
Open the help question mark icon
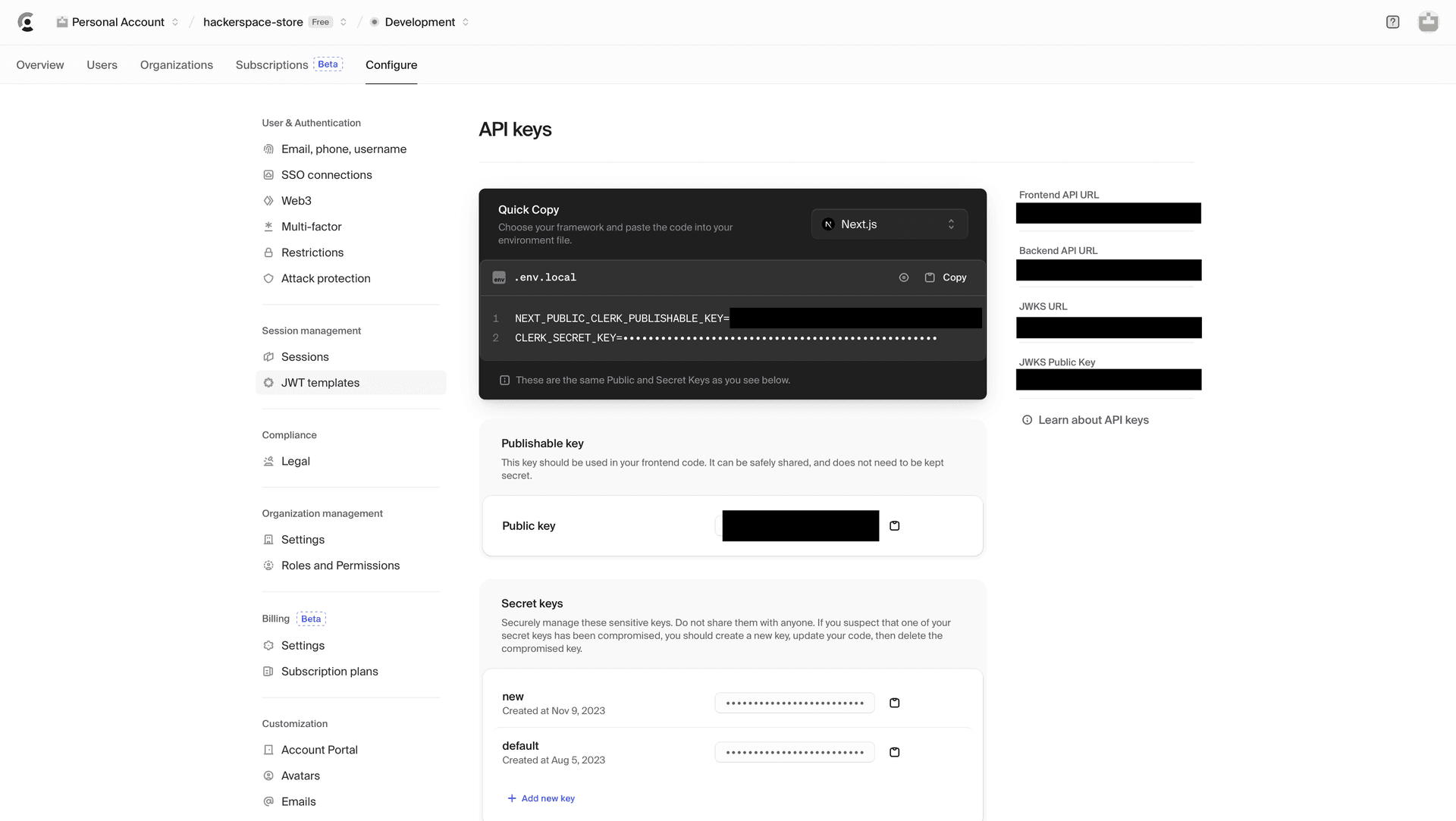pyautogui.click(x=1392, y=22)
